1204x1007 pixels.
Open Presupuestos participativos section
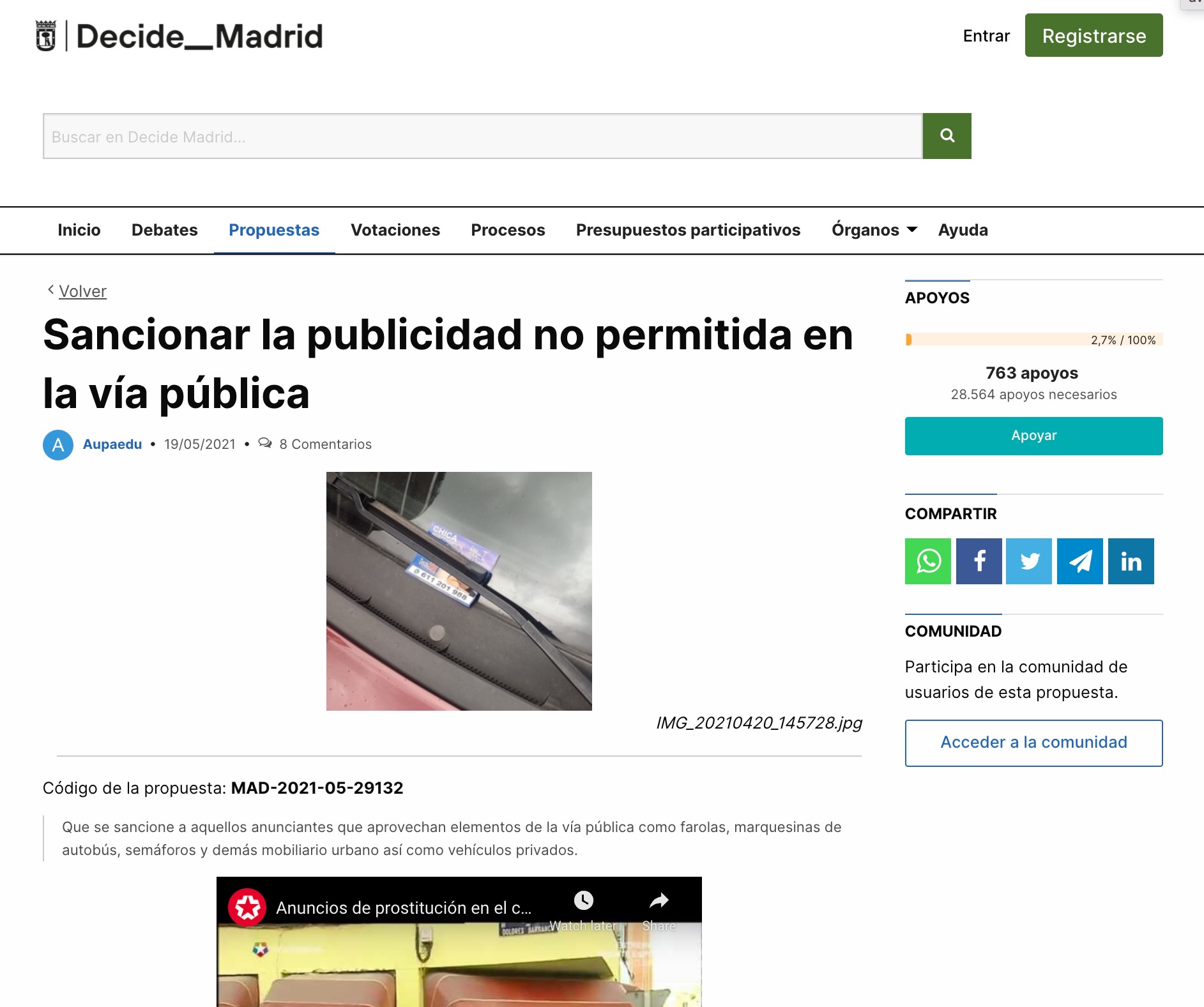[687, 230]
